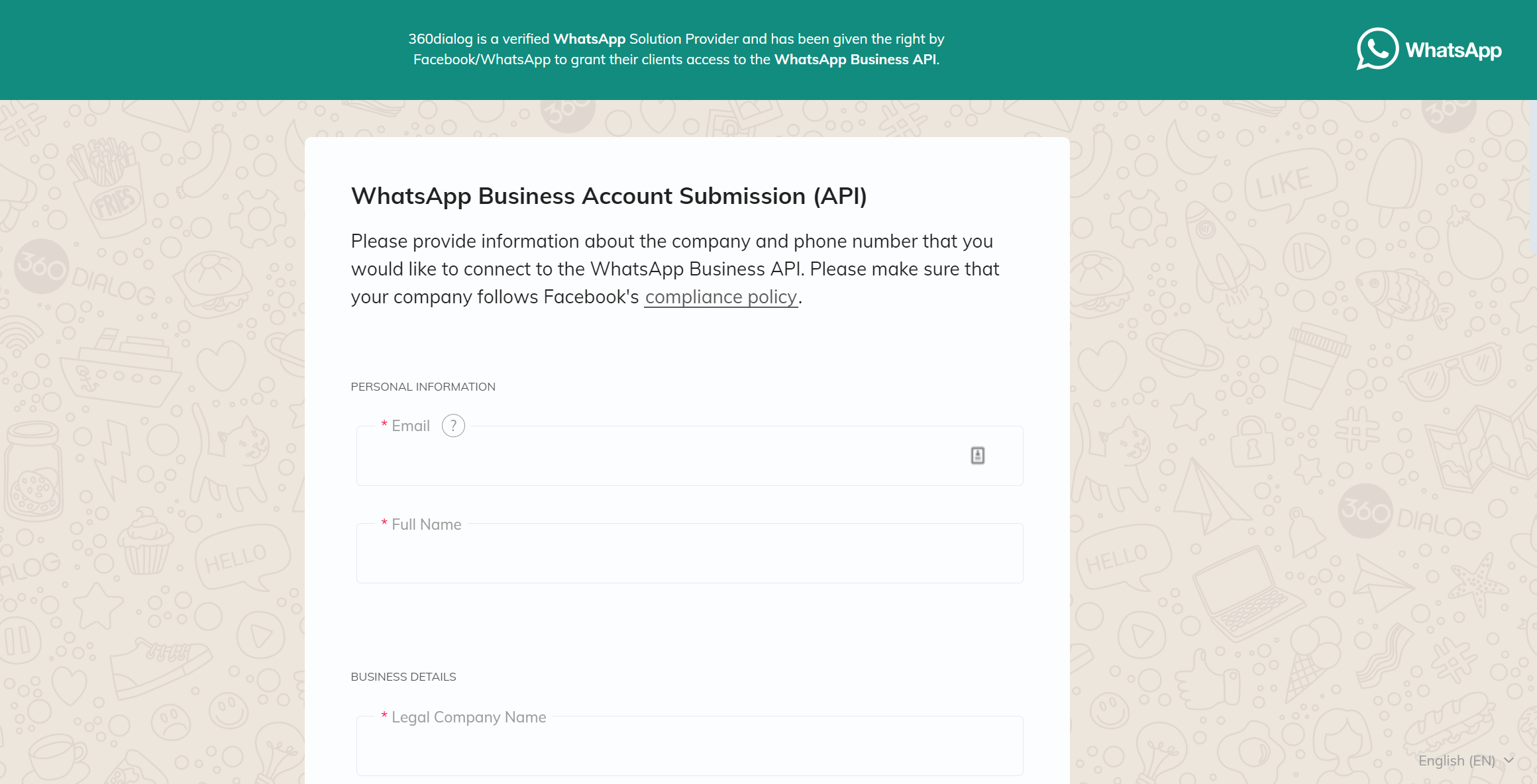Open the compliance policy link
Screen dimensions: 1537x784
pos(721,297)
